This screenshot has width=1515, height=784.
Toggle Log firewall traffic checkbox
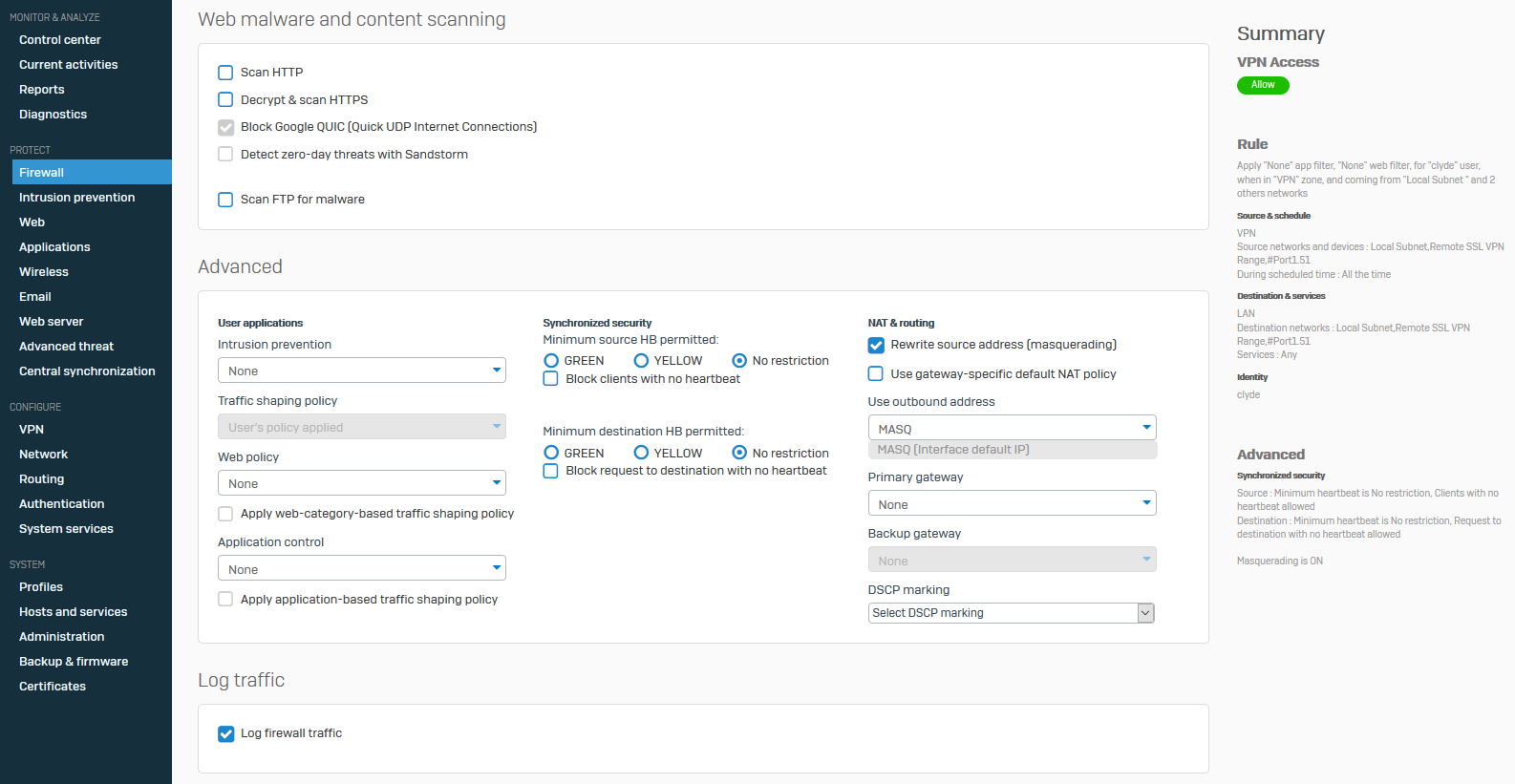pyautogui.click(x=226, y=733)
